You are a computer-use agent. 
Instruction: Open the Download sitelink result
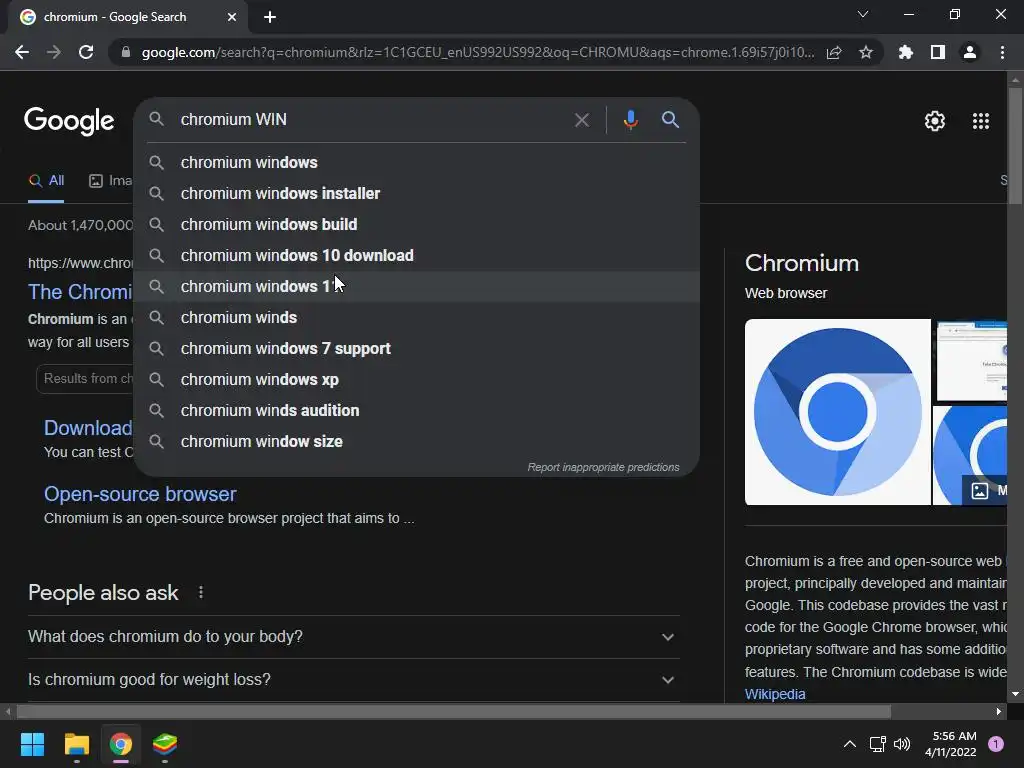pyautogui.click(x=88, y=428)
